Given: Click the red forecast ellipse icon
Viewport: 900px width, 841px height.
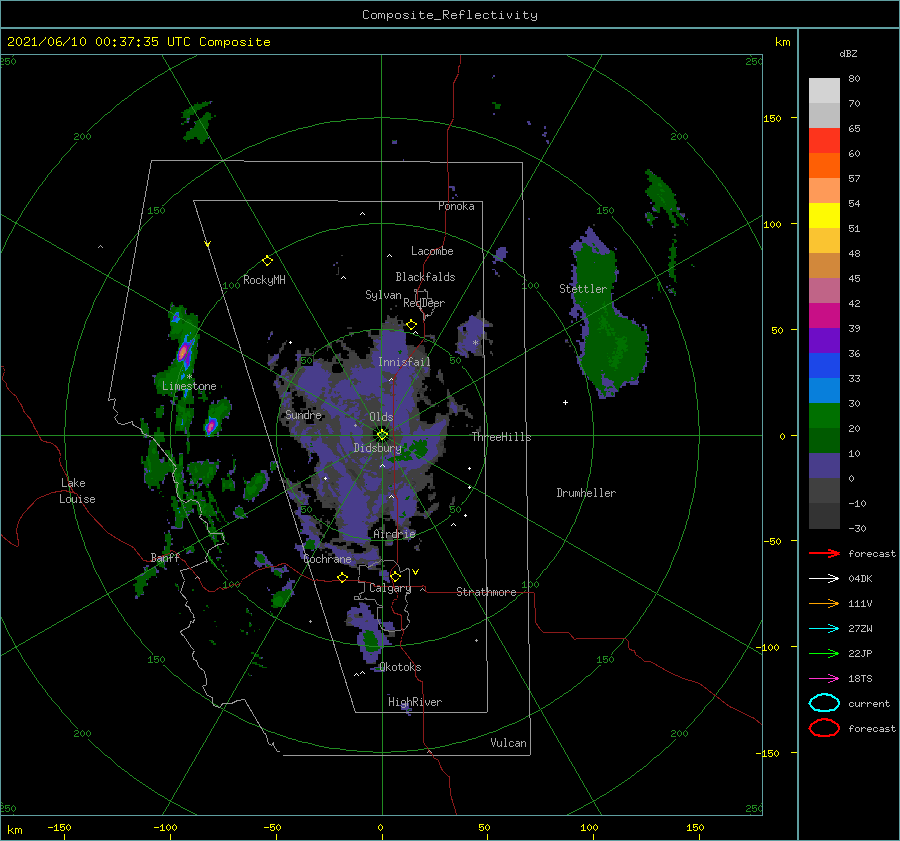Looking at the screenshot, I should 824,728.
